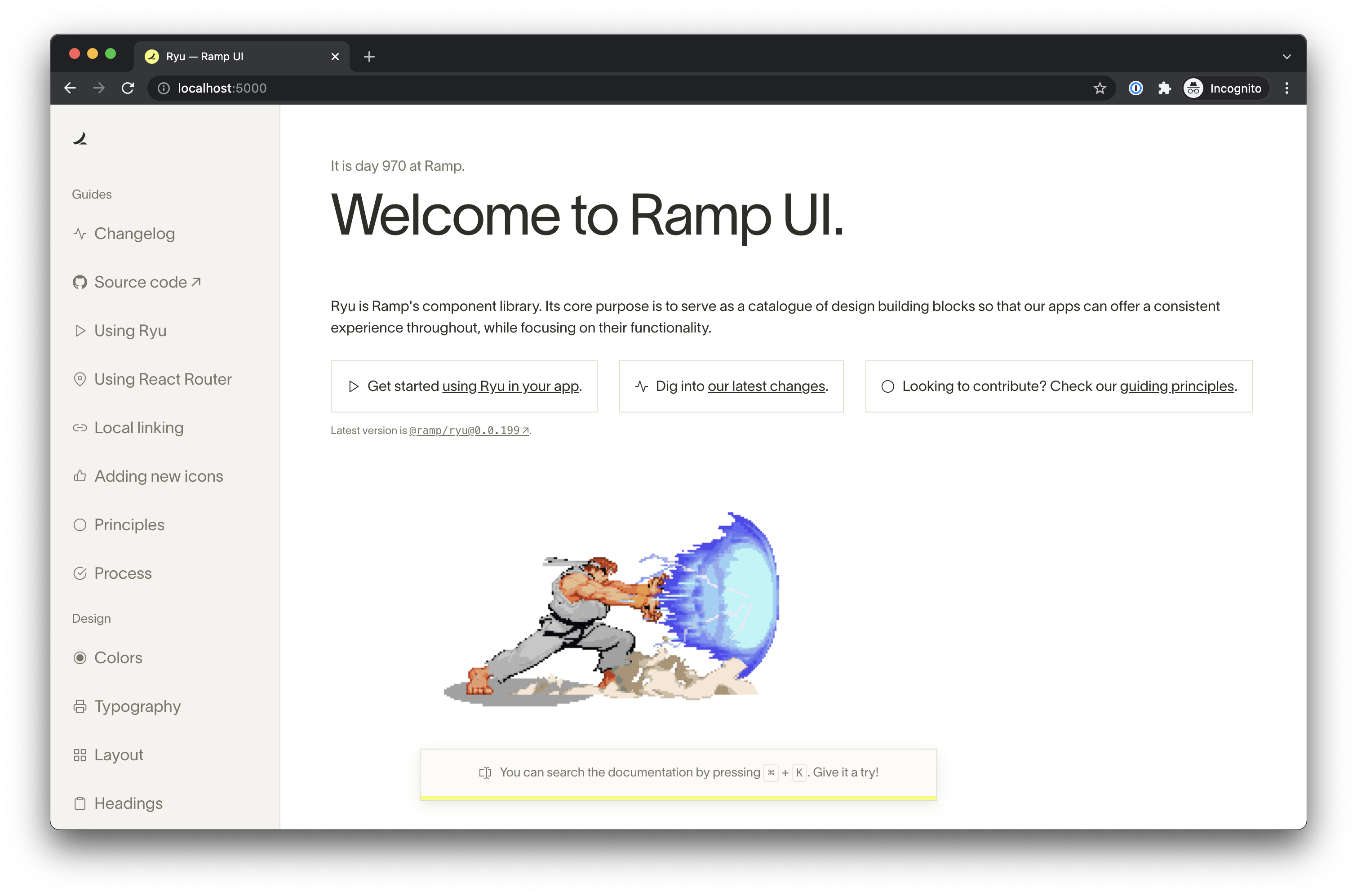Go to the Local linking guide
Viewport: 1357px width, 896px height.
(139, 428)
